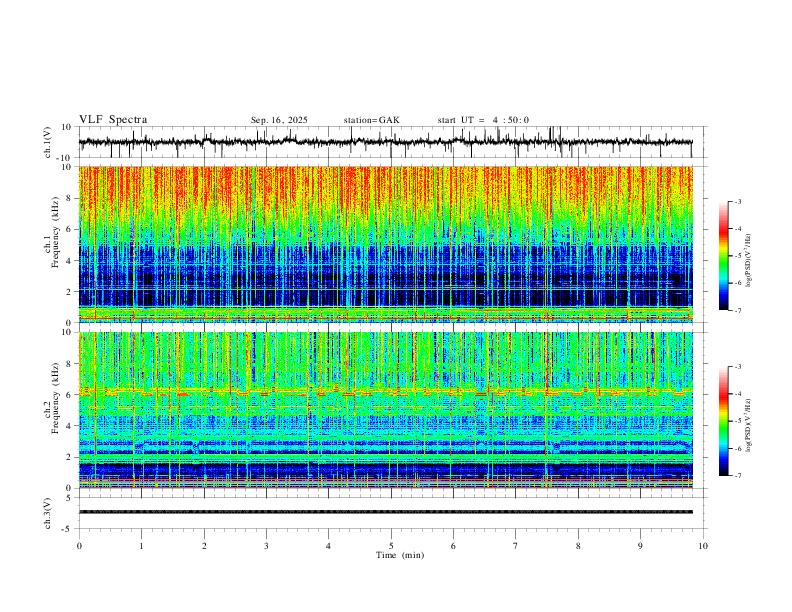This screenshot has height=612, width=792.
Task: Click inside the ch.1 spectrogram panel
Action: [385, 244]
